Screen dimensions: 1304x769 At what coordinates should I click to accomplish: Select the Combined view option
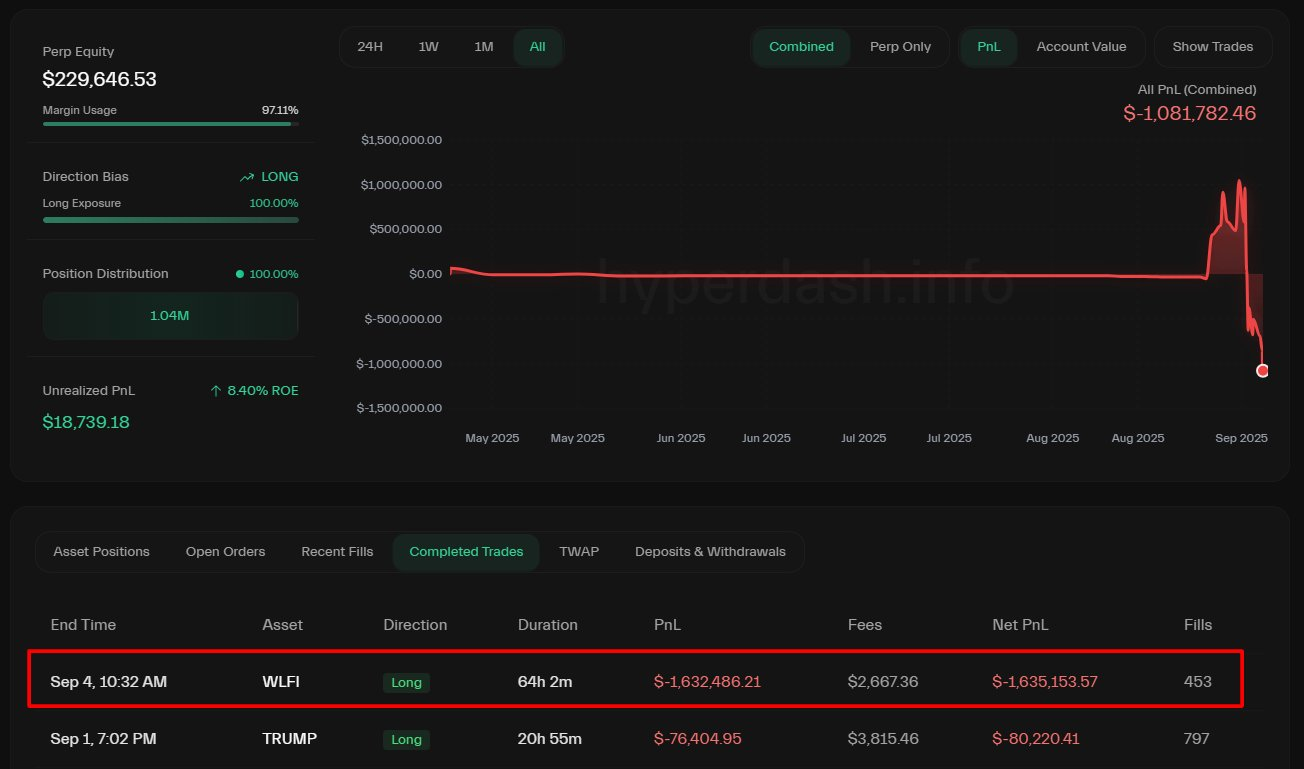[801, 47]
